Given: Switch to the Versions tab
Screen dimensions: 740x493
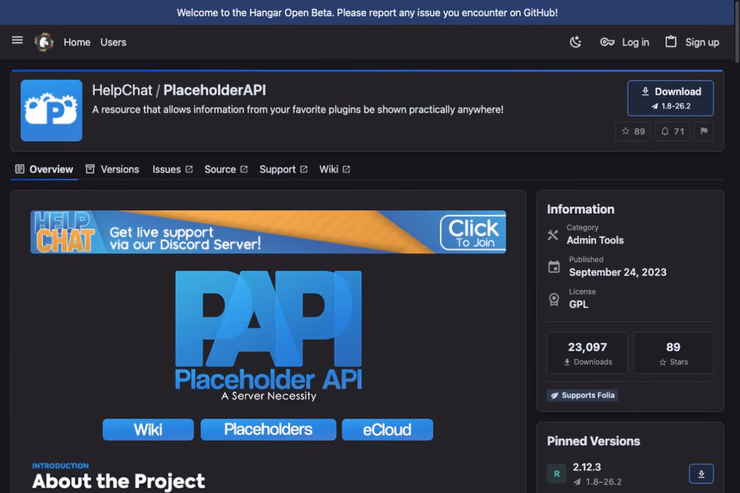Looking at the screenshot, I should coord(112,169).
